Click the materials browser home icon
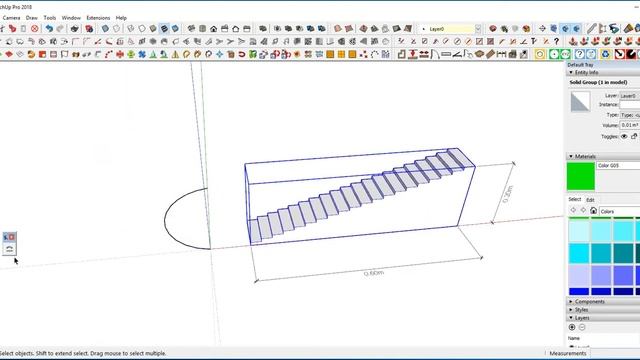 593,211
